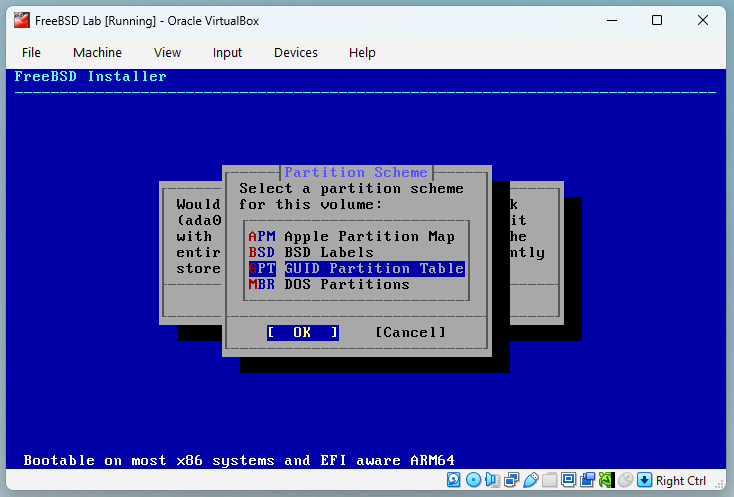Click the Right Ctrl host key label

coord(681,481)
